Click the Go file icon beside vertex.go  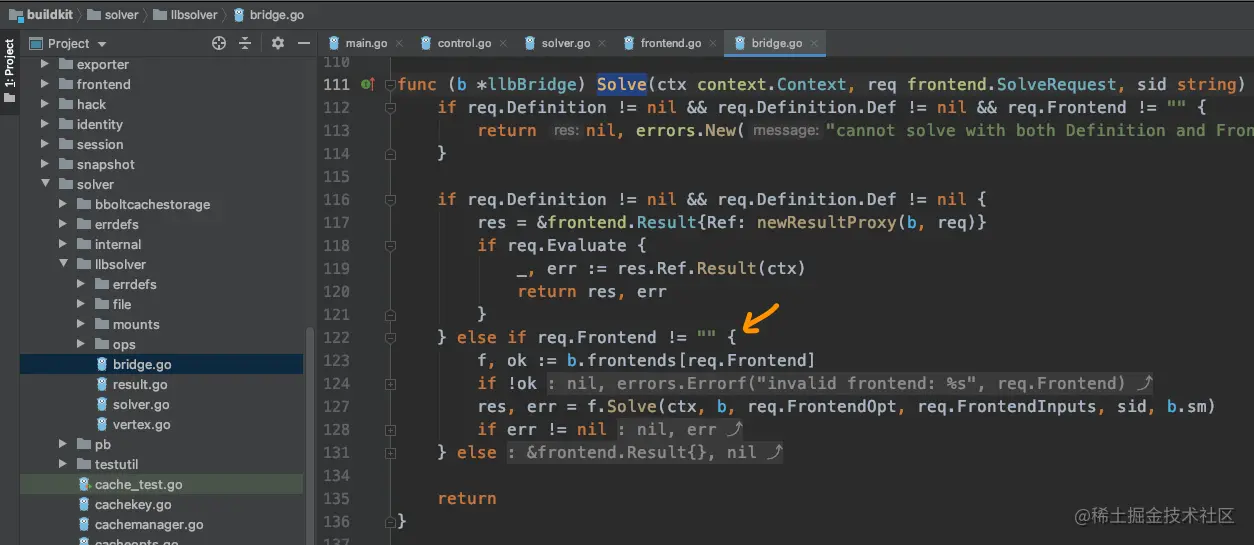pos(102,424)
